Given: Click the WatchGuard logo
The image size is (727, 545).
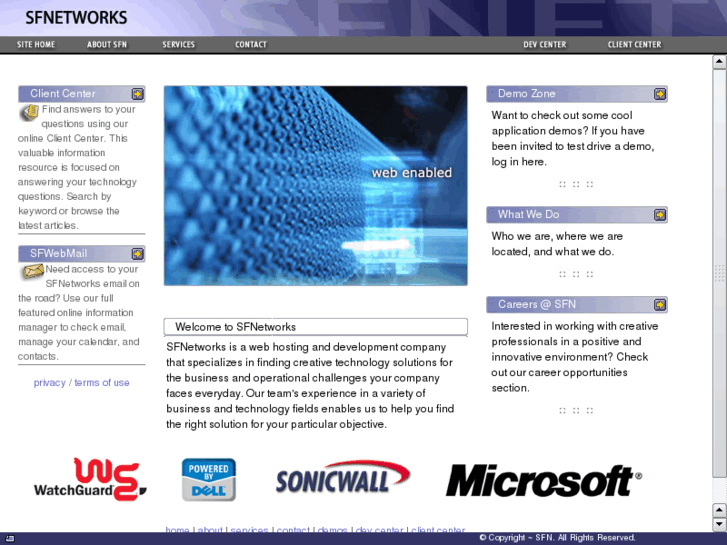Looking at the screenshot, I should click(90, 480).
